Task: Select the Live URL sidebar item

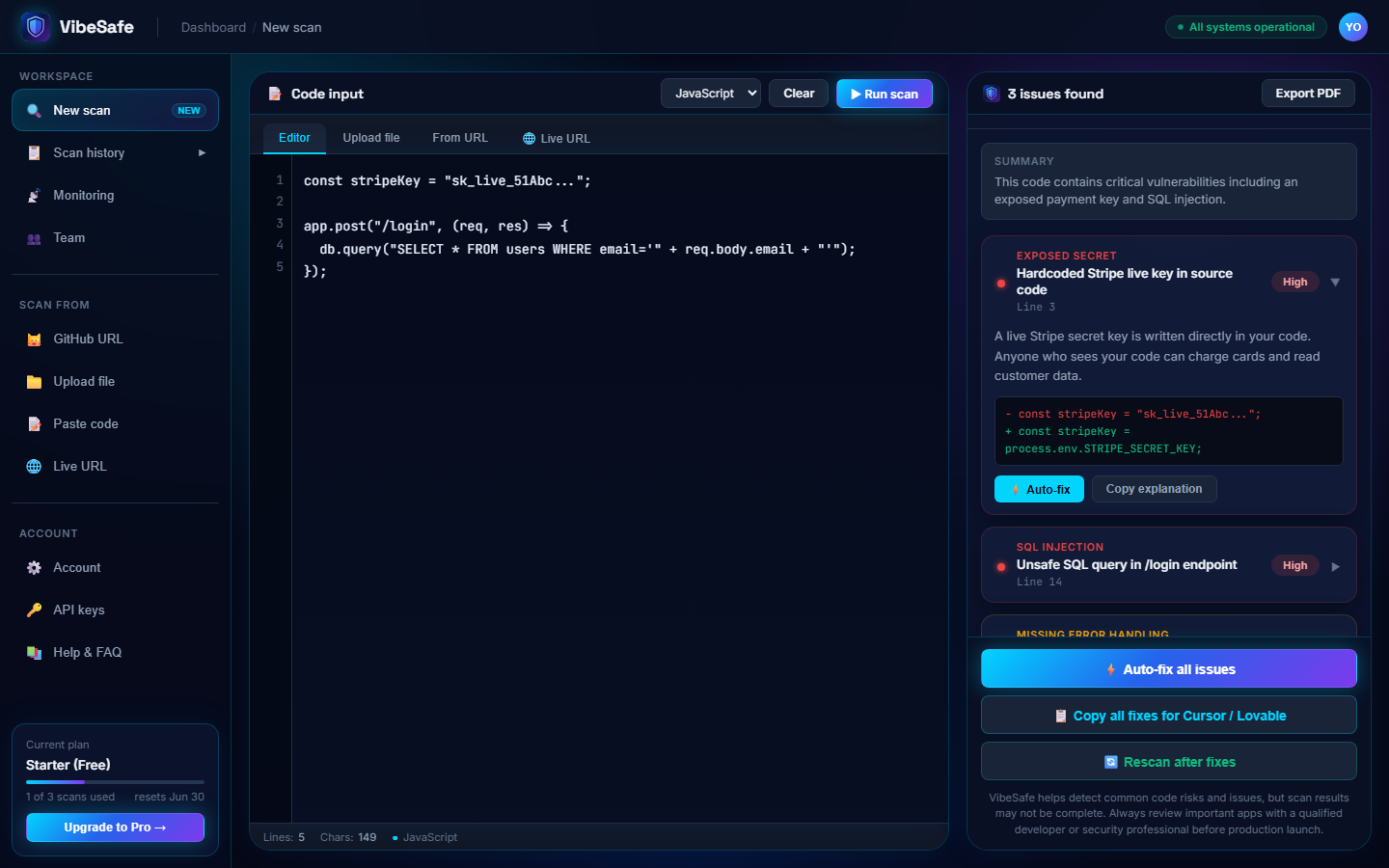Action: pyautogui.click(x=115, y=466)
